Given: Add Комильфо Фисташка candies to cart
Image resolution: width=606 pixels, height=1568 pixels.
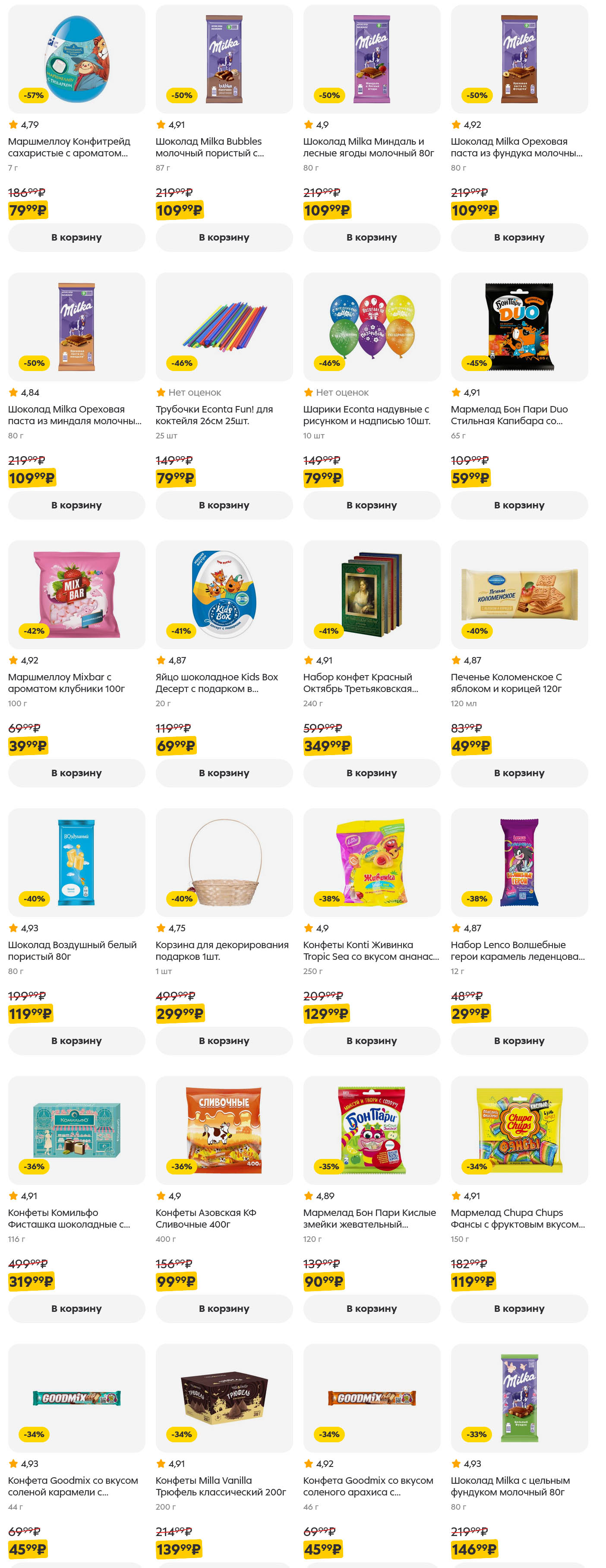Looking at the screenshot, I should [77, 1309].
